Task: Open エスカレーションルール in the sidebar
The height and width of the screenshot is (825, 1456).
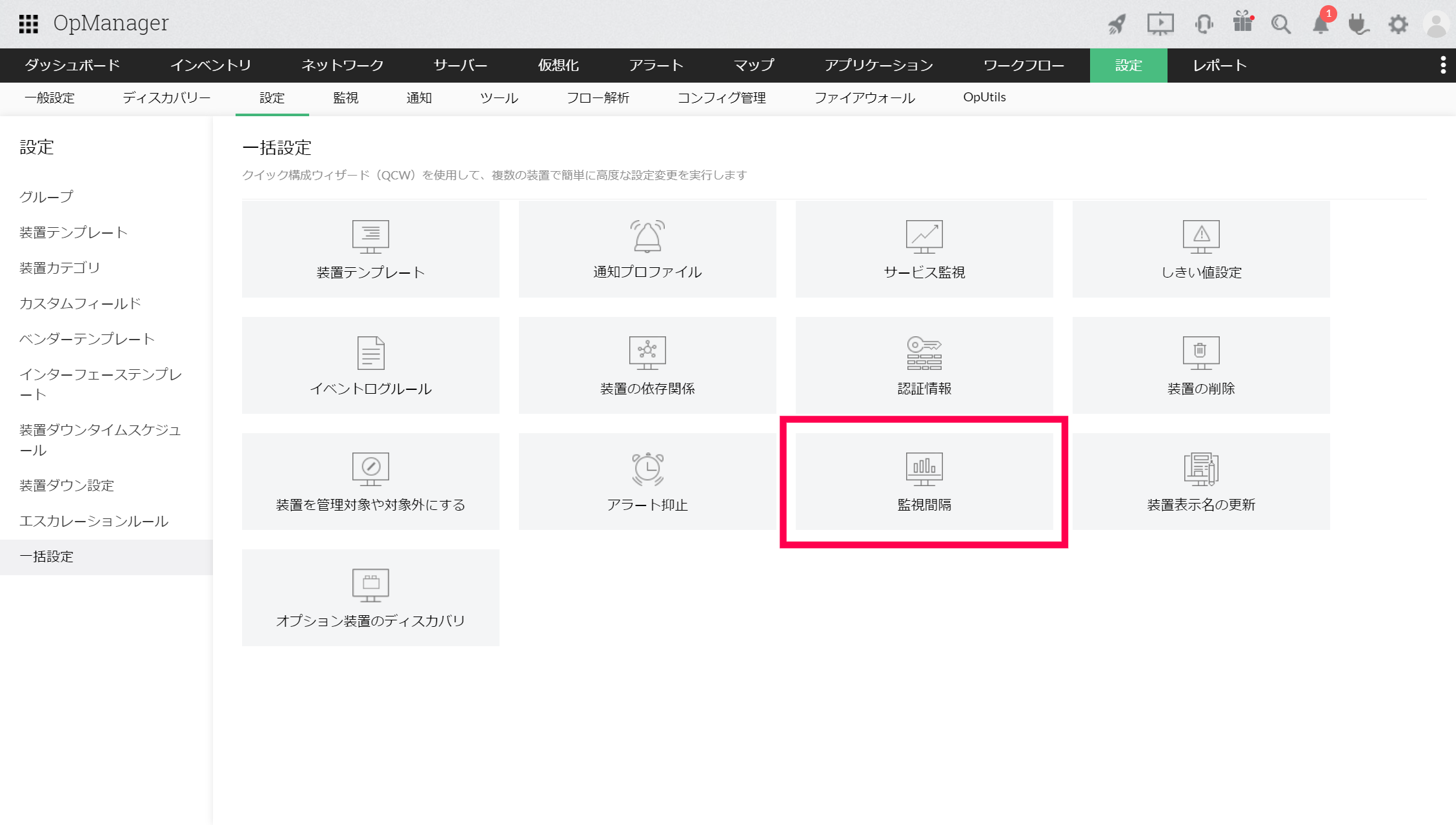Action: coord(94,521)
